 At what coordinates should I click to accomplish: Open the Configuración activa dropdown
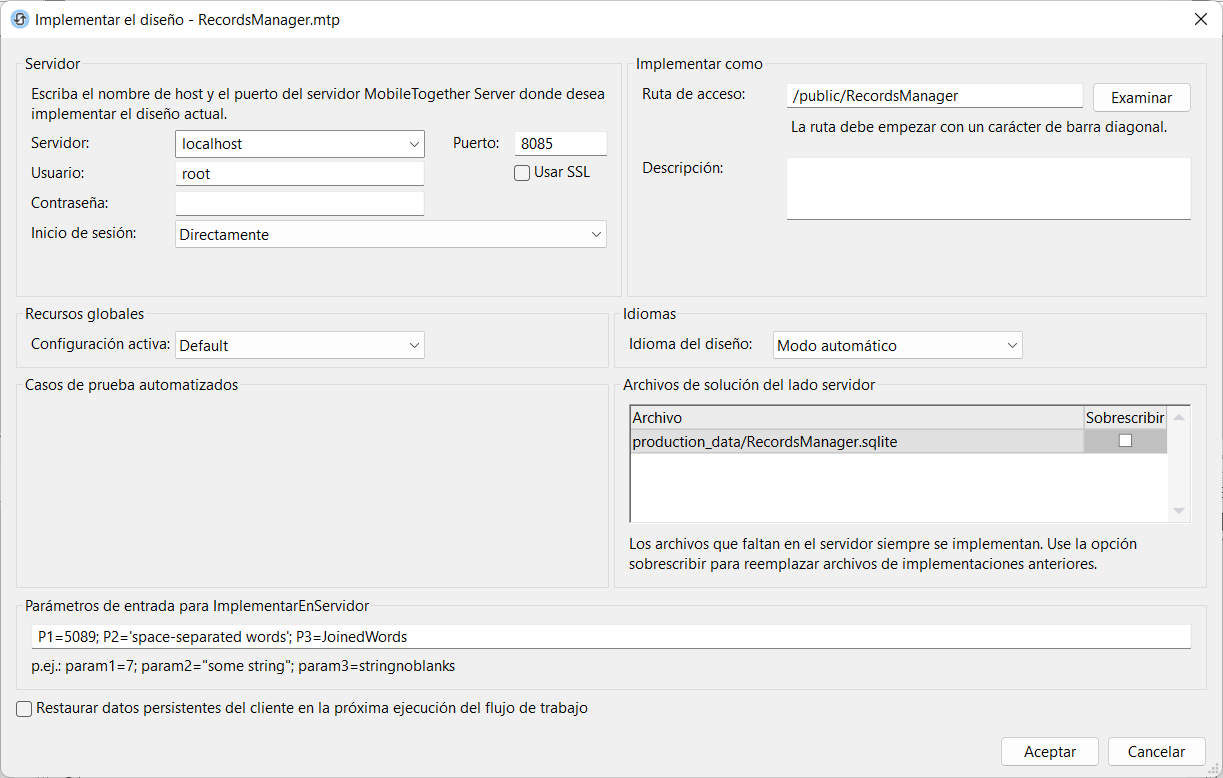pos(300,345)
